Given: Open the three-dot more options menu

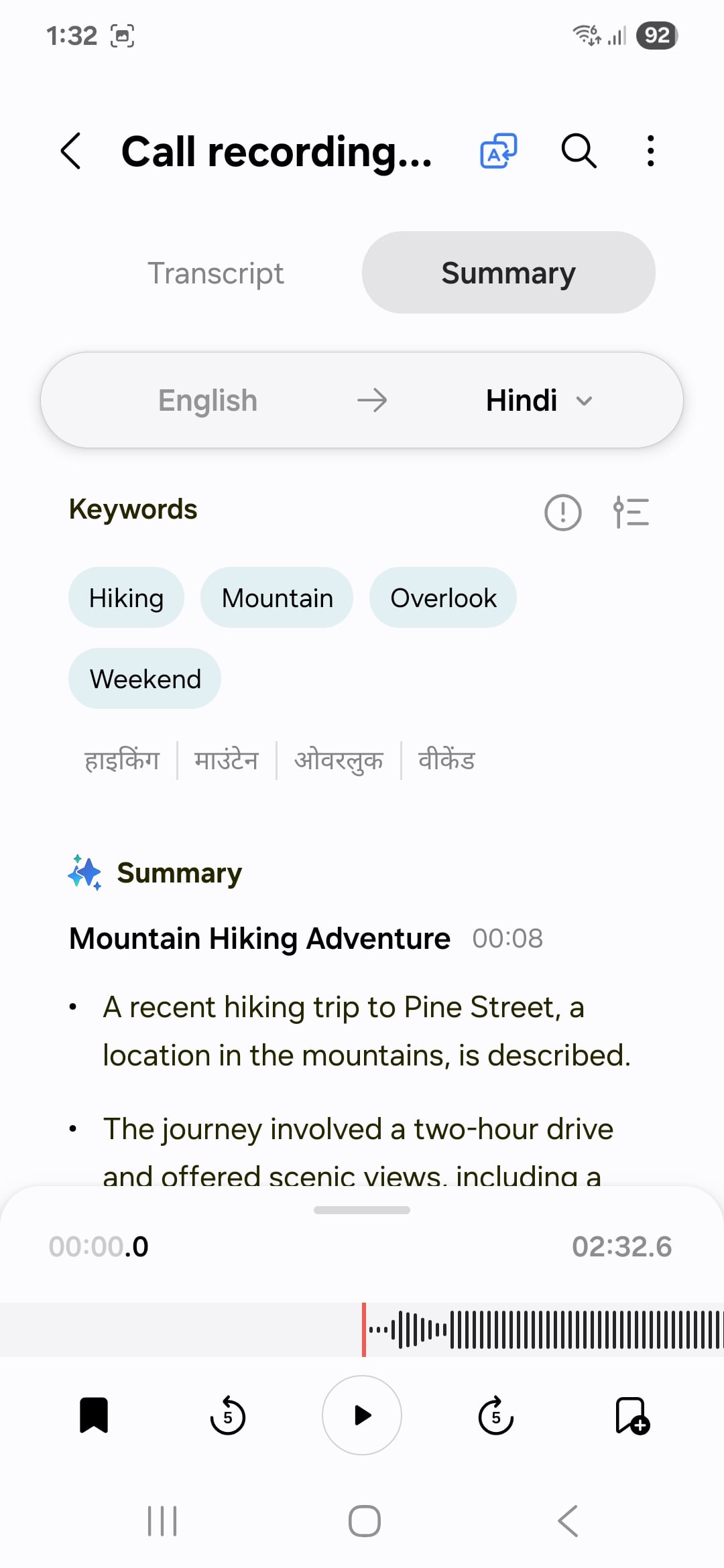Looking at the screenshot, I should click(x=650, y=151).
